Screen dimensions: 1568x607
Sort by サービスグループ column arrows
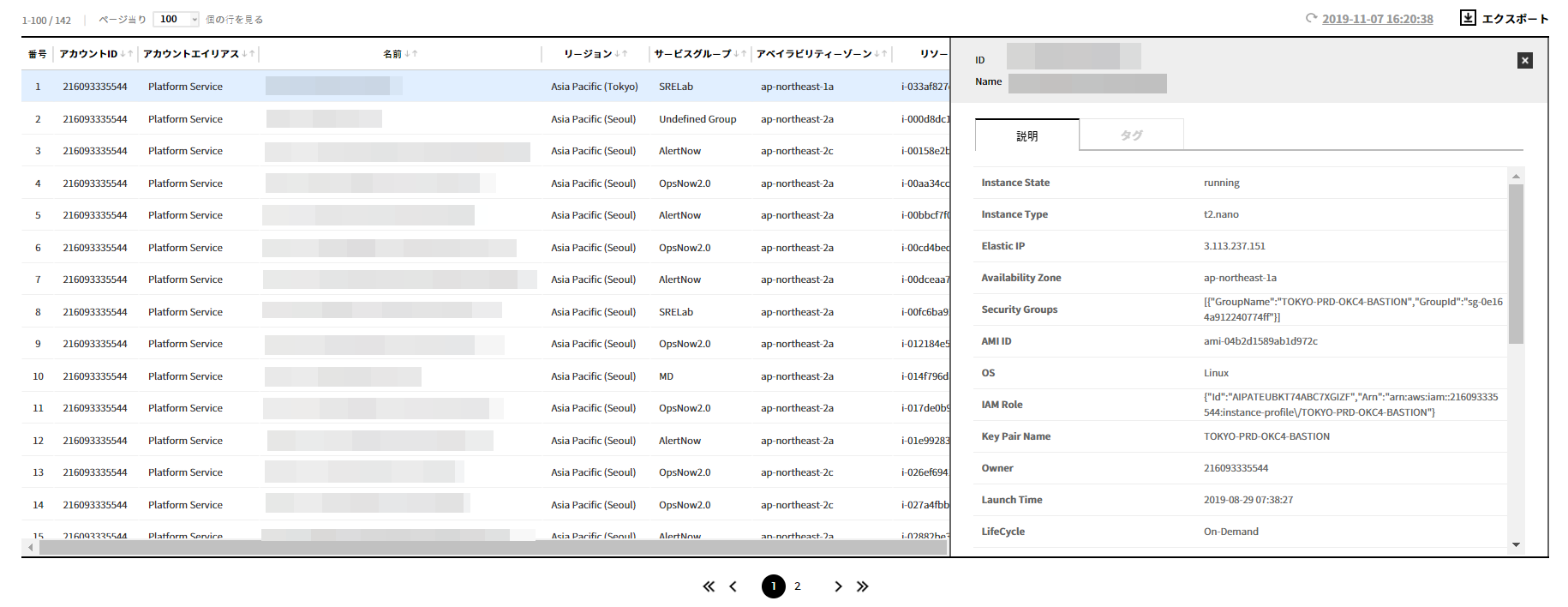pyautogui.click(x=740, y=54)
